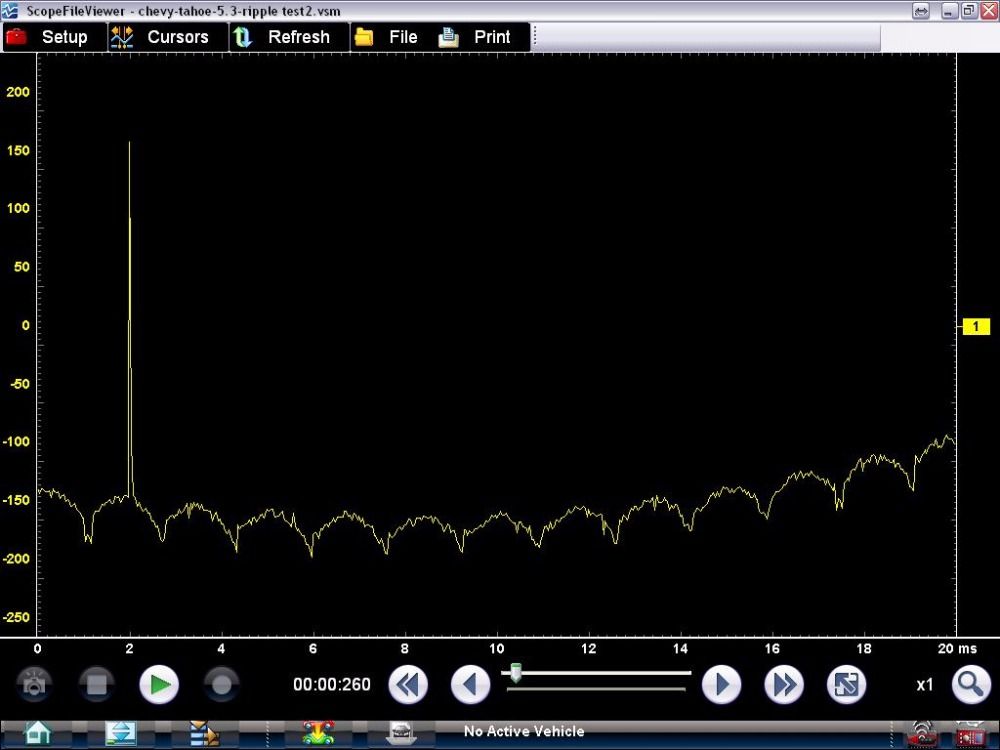Click the Print button
The image size is (1000, 750).
[x=480, y=37]
